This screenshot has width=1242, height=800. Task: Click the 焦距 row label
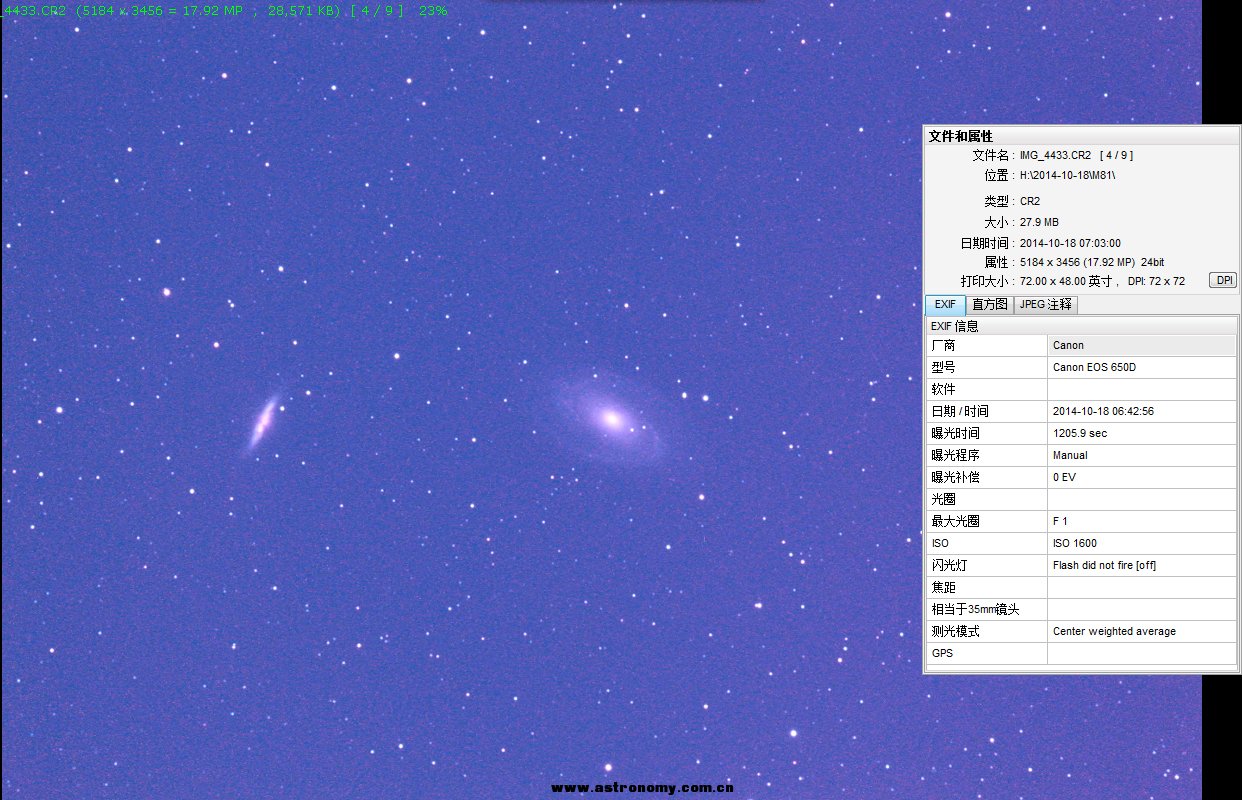987,587
